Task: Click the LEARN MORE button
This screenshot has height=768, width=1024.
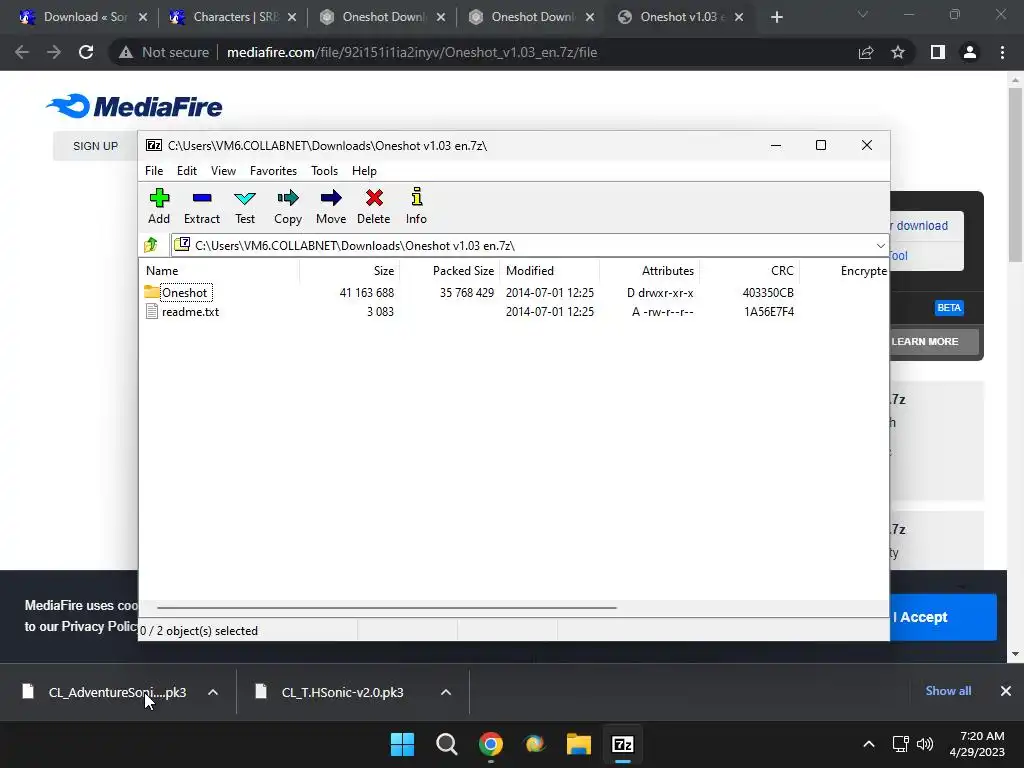Action: [935, 342]
